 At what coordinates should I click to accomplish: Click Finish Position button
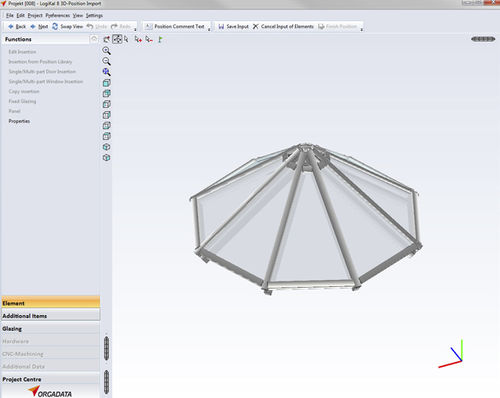click(337, 26)
